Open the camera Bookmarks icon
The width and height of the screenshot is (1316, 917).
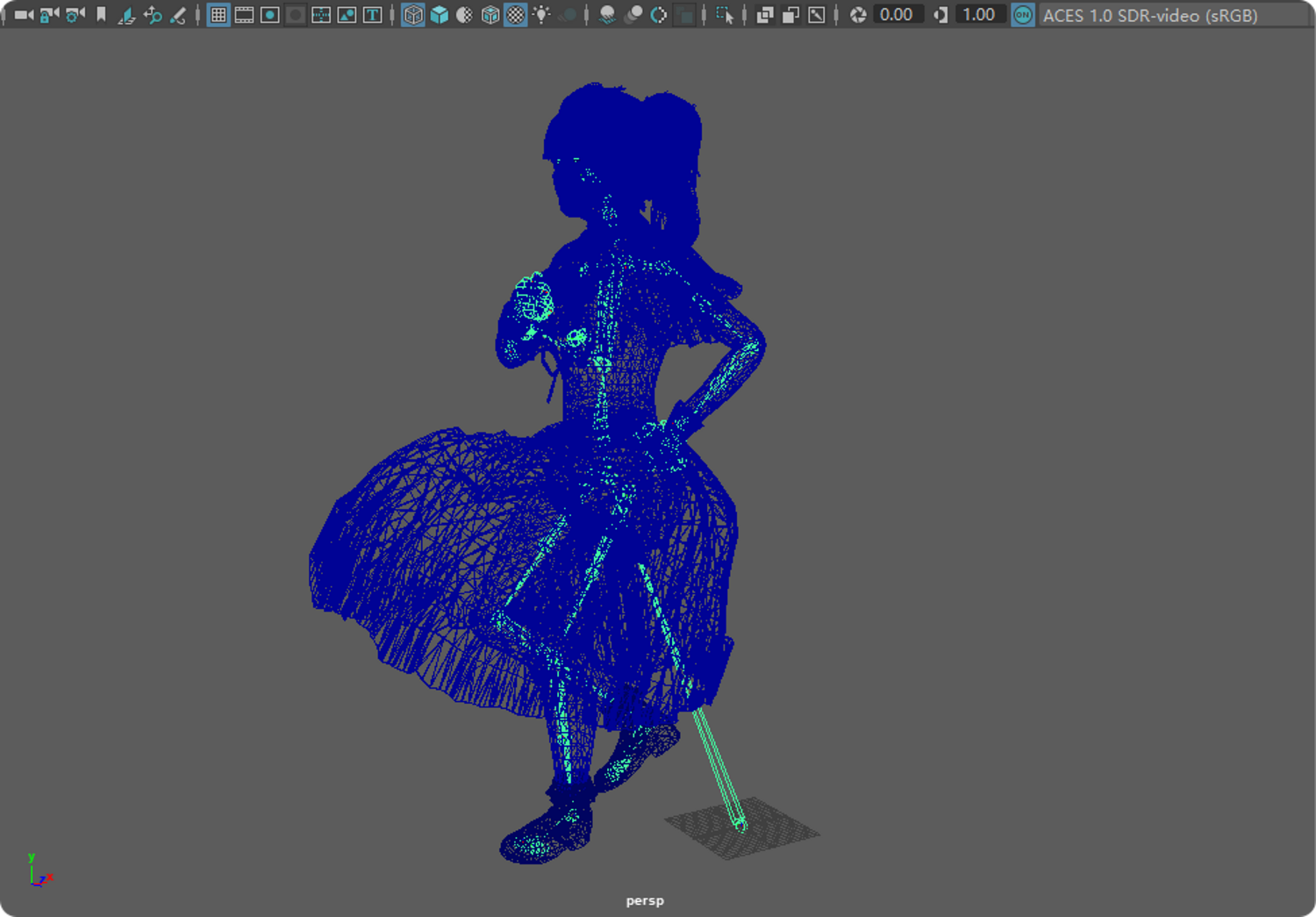[101, 15]
